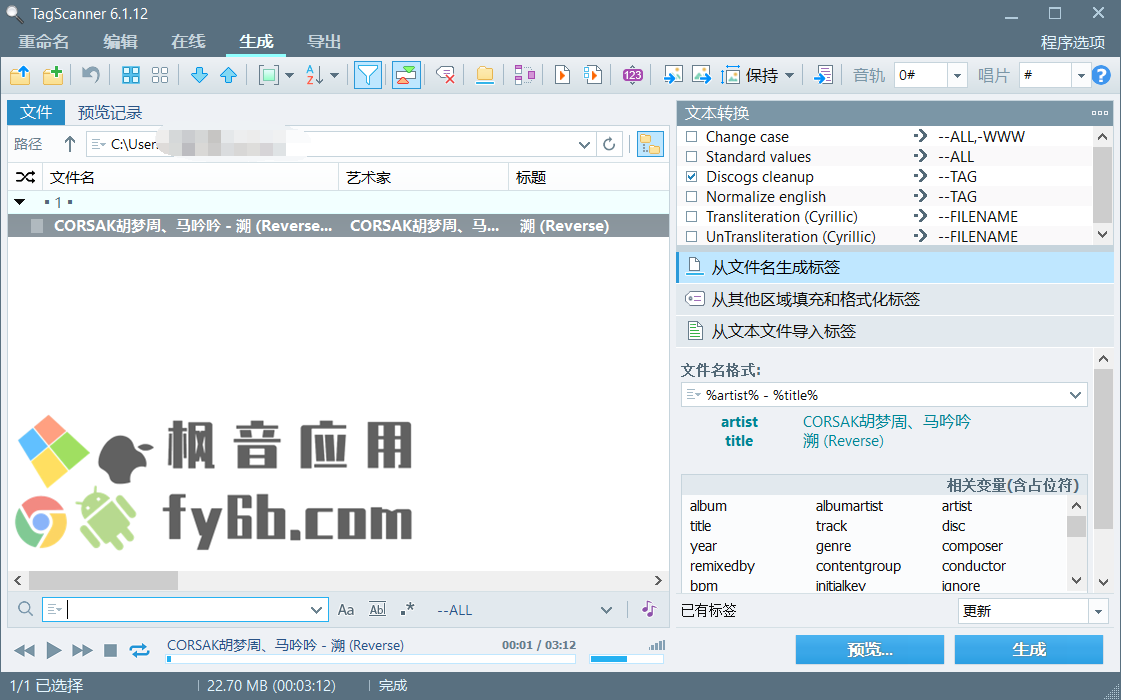Click the yellow folder toolbar icon
Screen dimensions: 1121x700
point(485,74)
